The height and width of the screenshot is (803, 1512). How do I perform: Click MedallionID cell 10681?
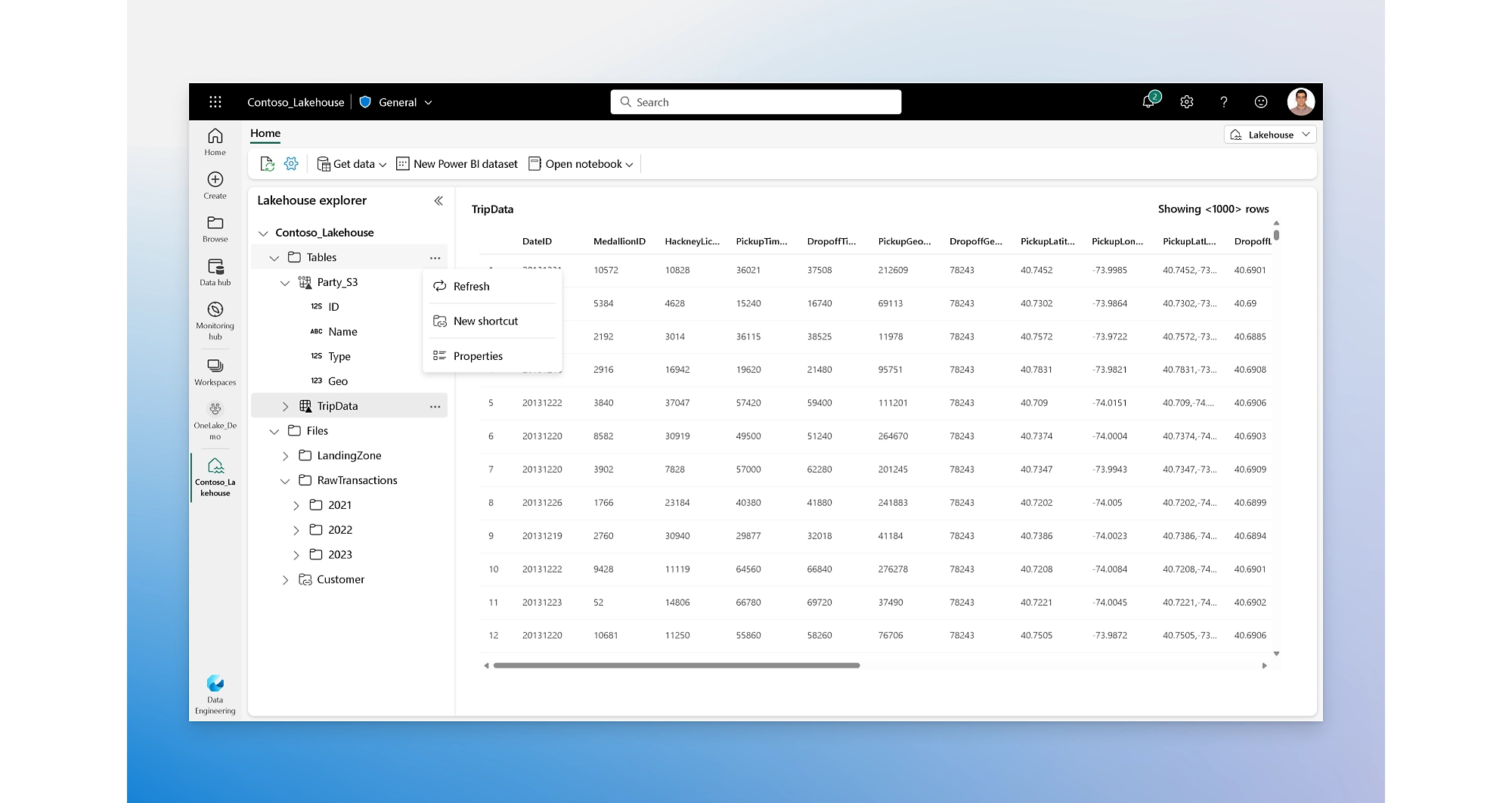coord(606,635)
